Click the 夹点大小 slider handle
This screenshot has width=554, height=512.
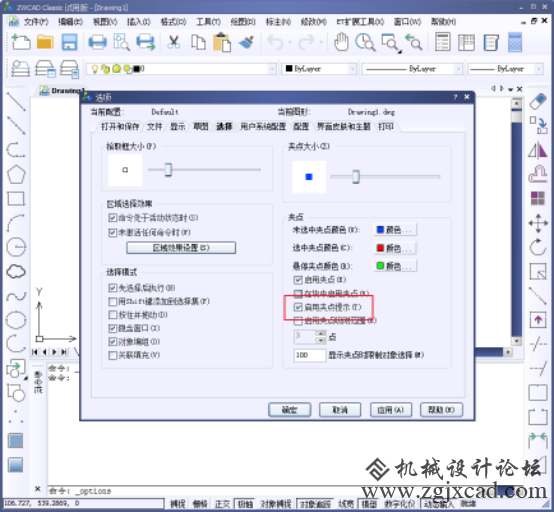point(356,177)
